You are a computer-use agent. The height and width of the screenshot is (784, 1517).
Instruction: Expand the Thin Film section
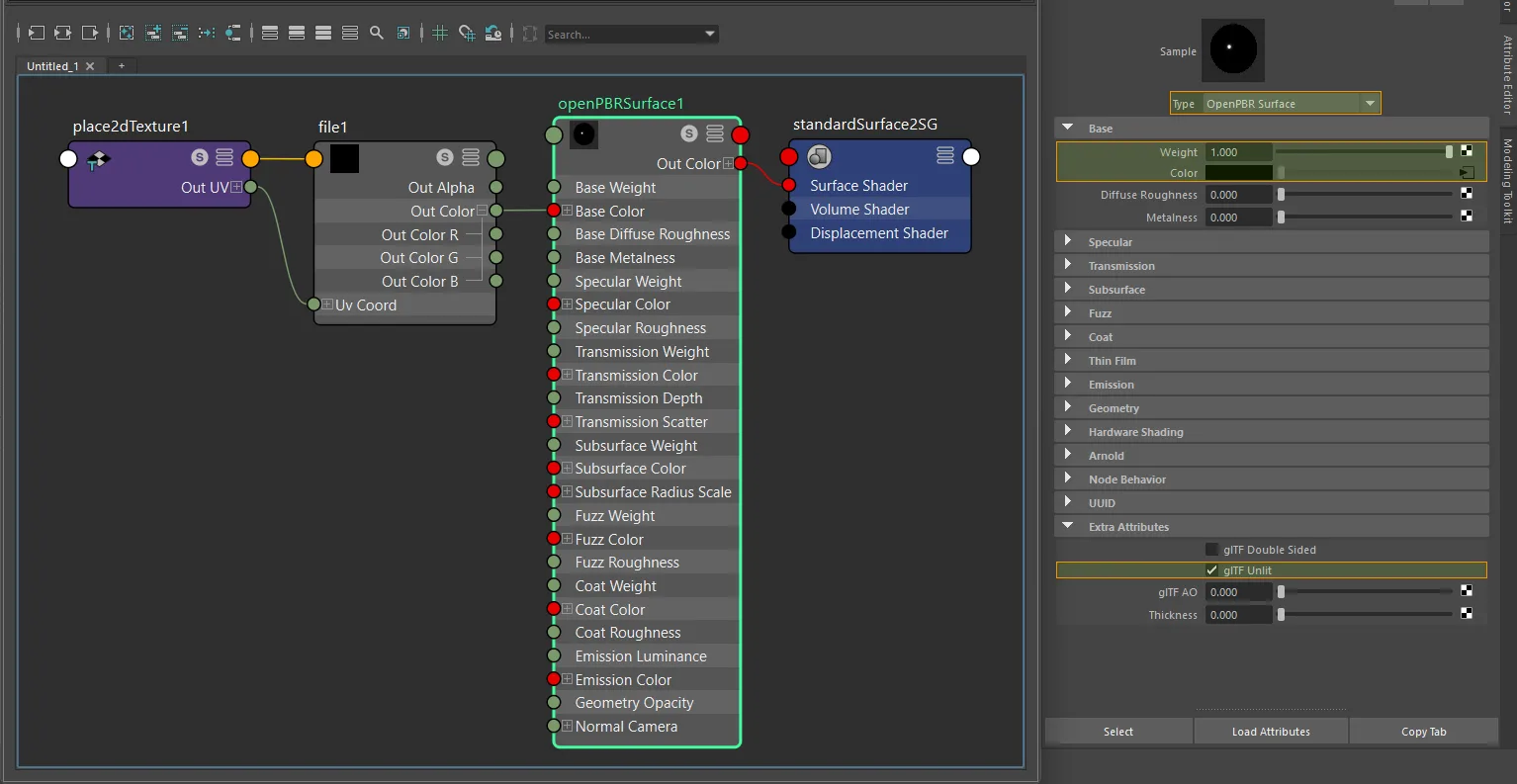coord(1068,360)
